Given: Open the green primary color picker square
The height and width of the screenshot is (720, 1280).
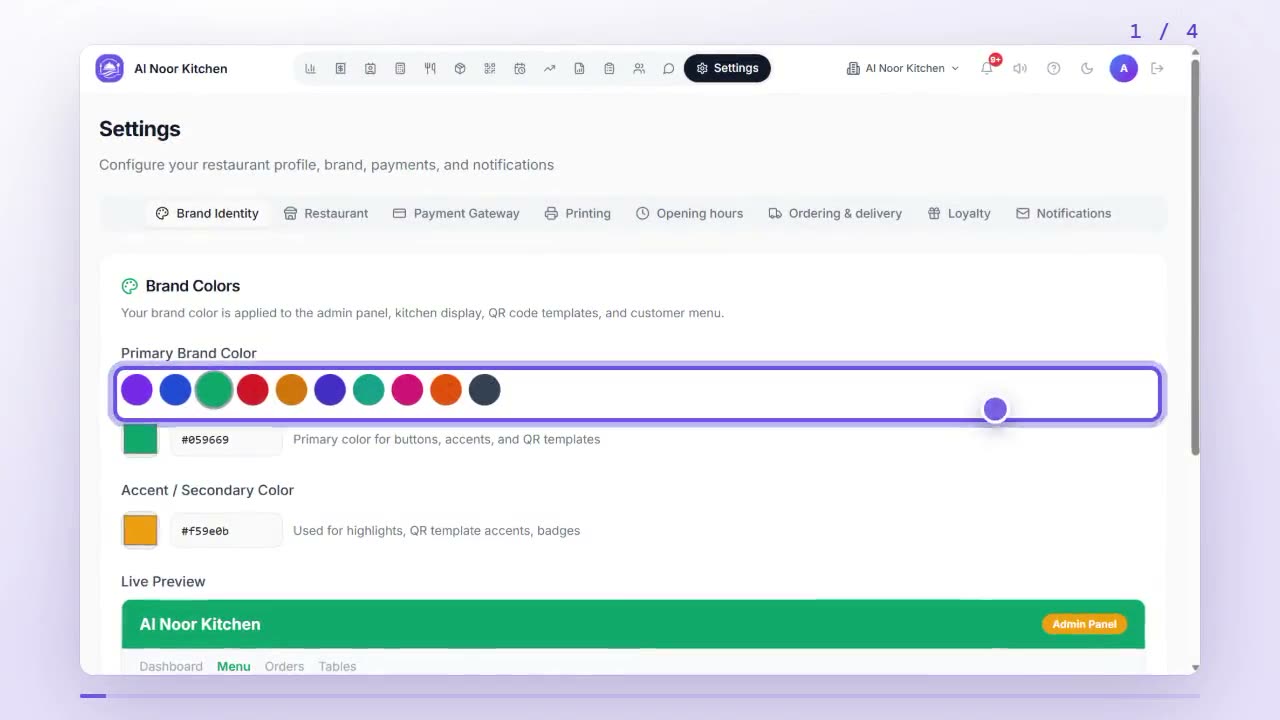Looking at the screenshot, I should click(x=140, y=439).
